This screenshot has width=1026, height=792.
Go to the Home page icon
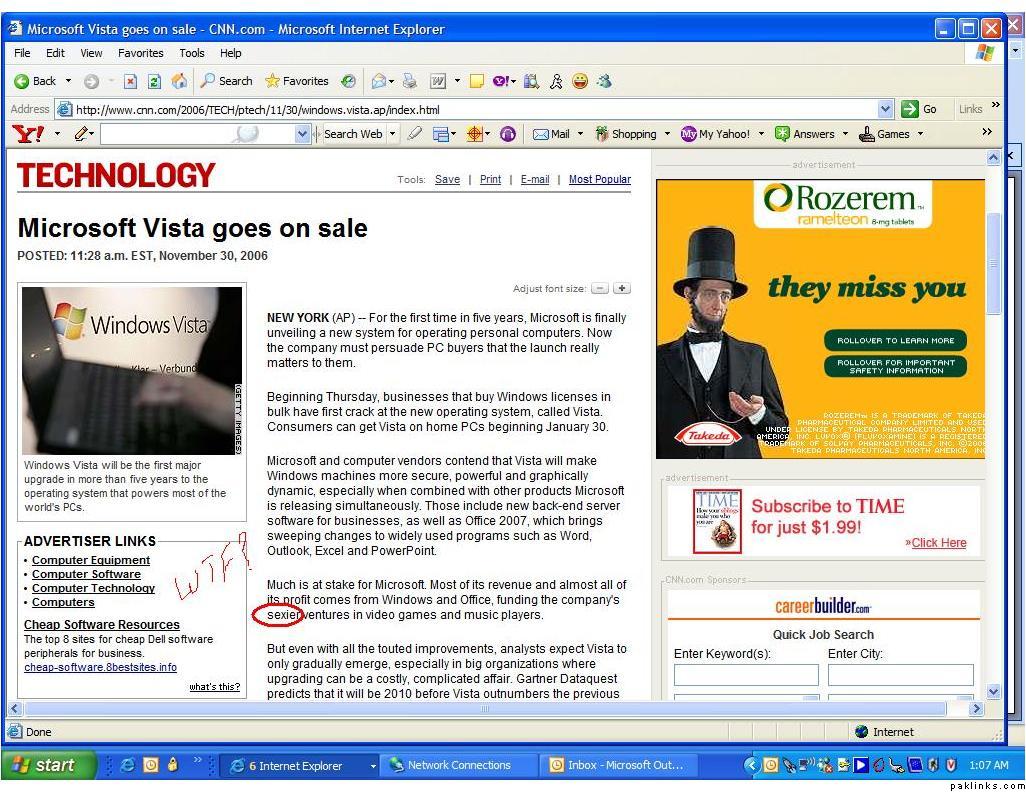coord(179,81)
